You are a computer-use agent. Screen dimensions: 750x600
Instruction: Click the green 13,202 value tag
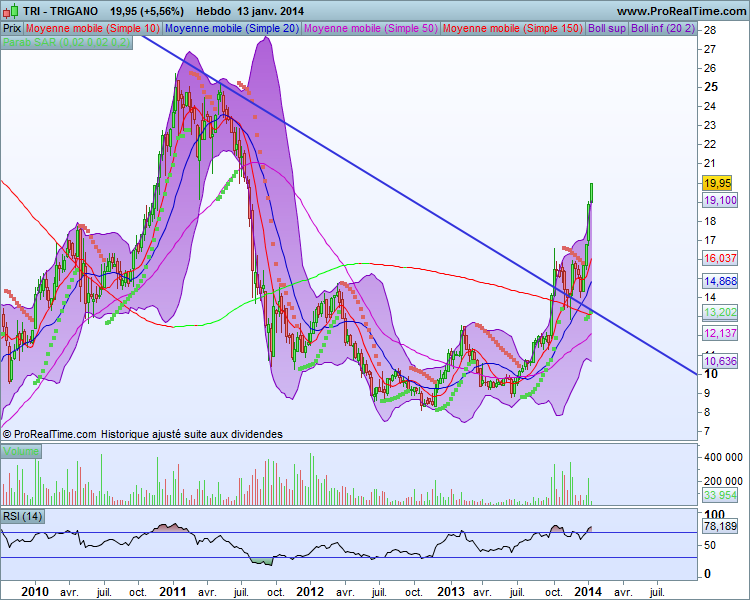coord(720,312)
